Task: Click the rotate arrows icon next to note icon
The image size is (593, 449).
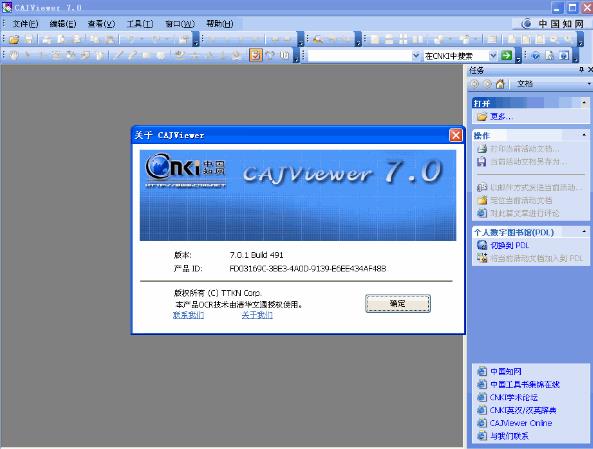Action: pos(270,56)
